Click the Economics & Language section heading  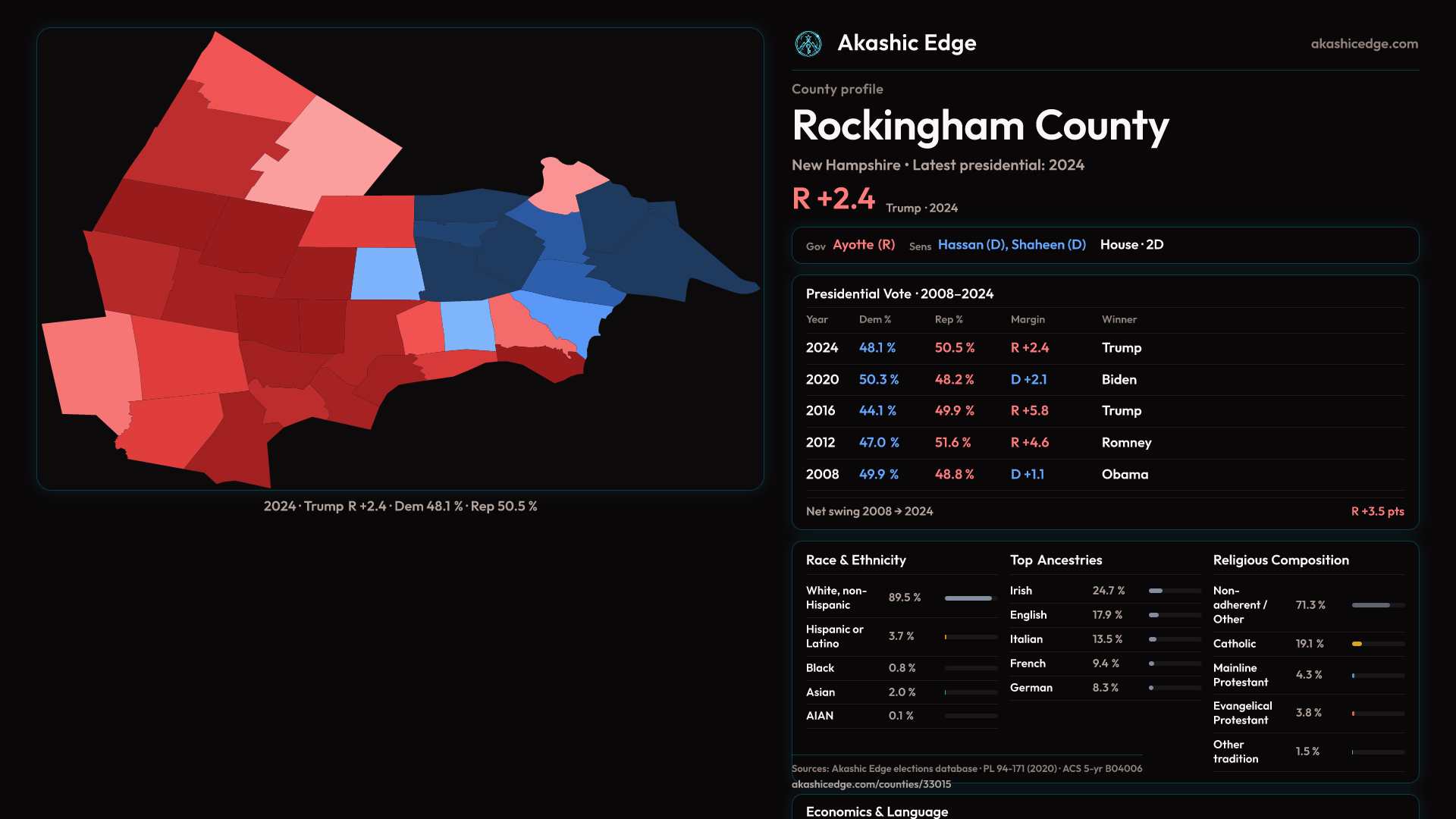tap(876, 811)
